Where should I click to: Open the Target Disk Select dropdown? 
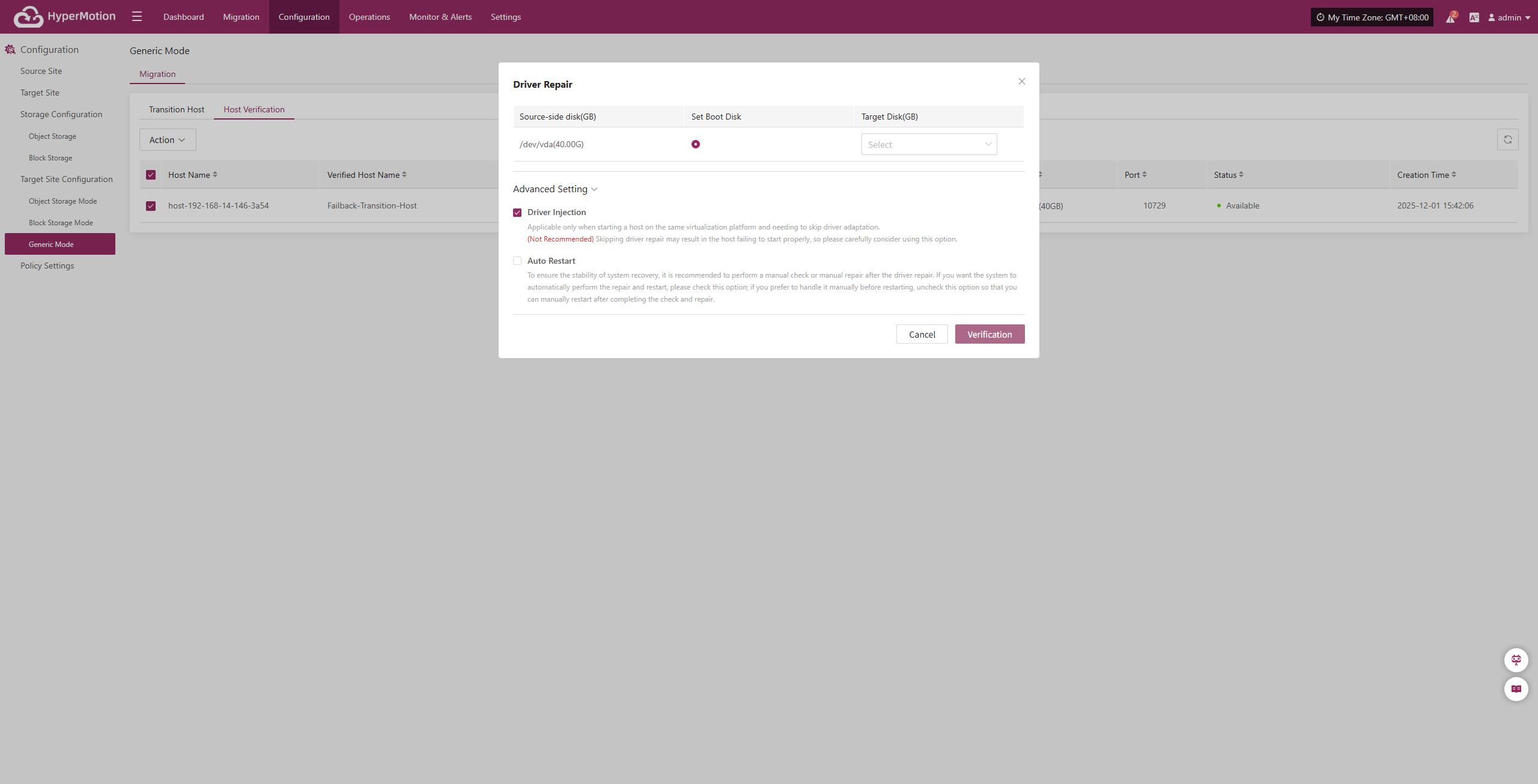(x=929, y=144)
